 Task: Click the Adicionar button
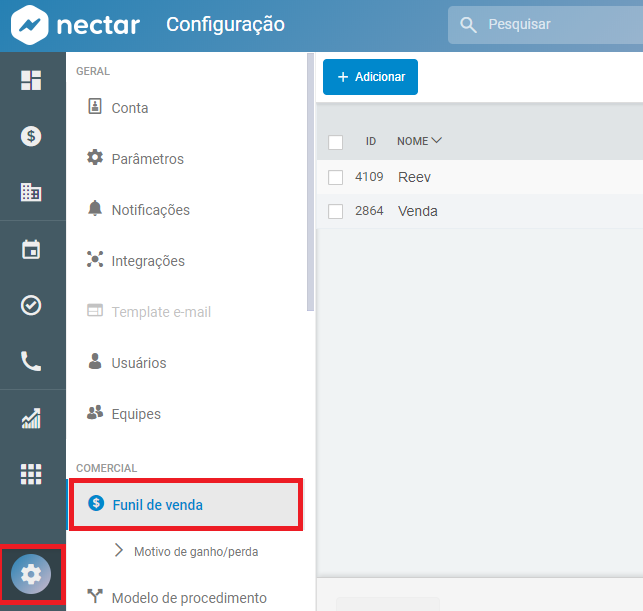click(x=370, y=77)
